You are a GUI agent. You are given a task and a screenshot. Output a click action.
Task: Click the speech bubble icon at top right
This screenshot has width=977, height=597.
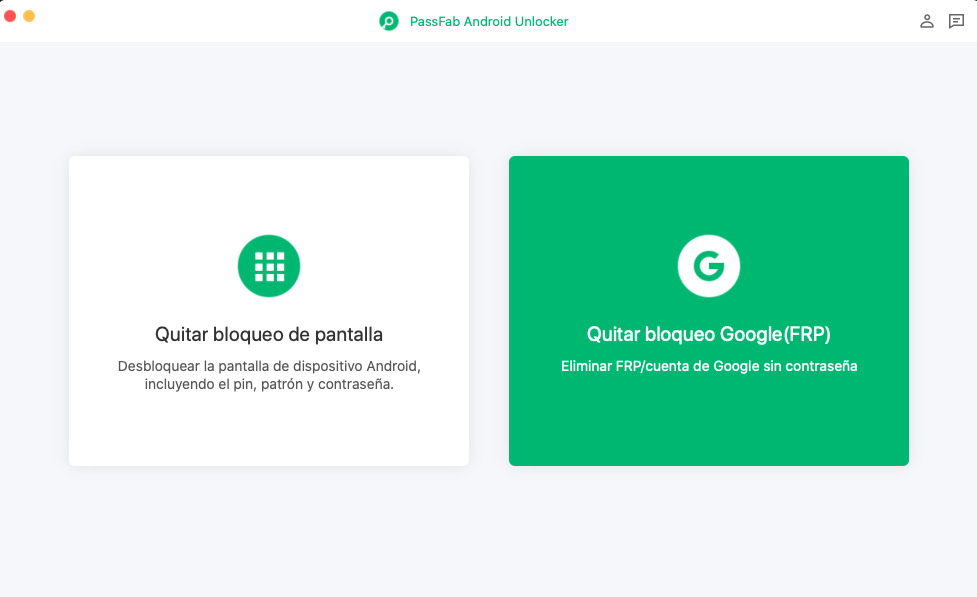click(957, 20)
